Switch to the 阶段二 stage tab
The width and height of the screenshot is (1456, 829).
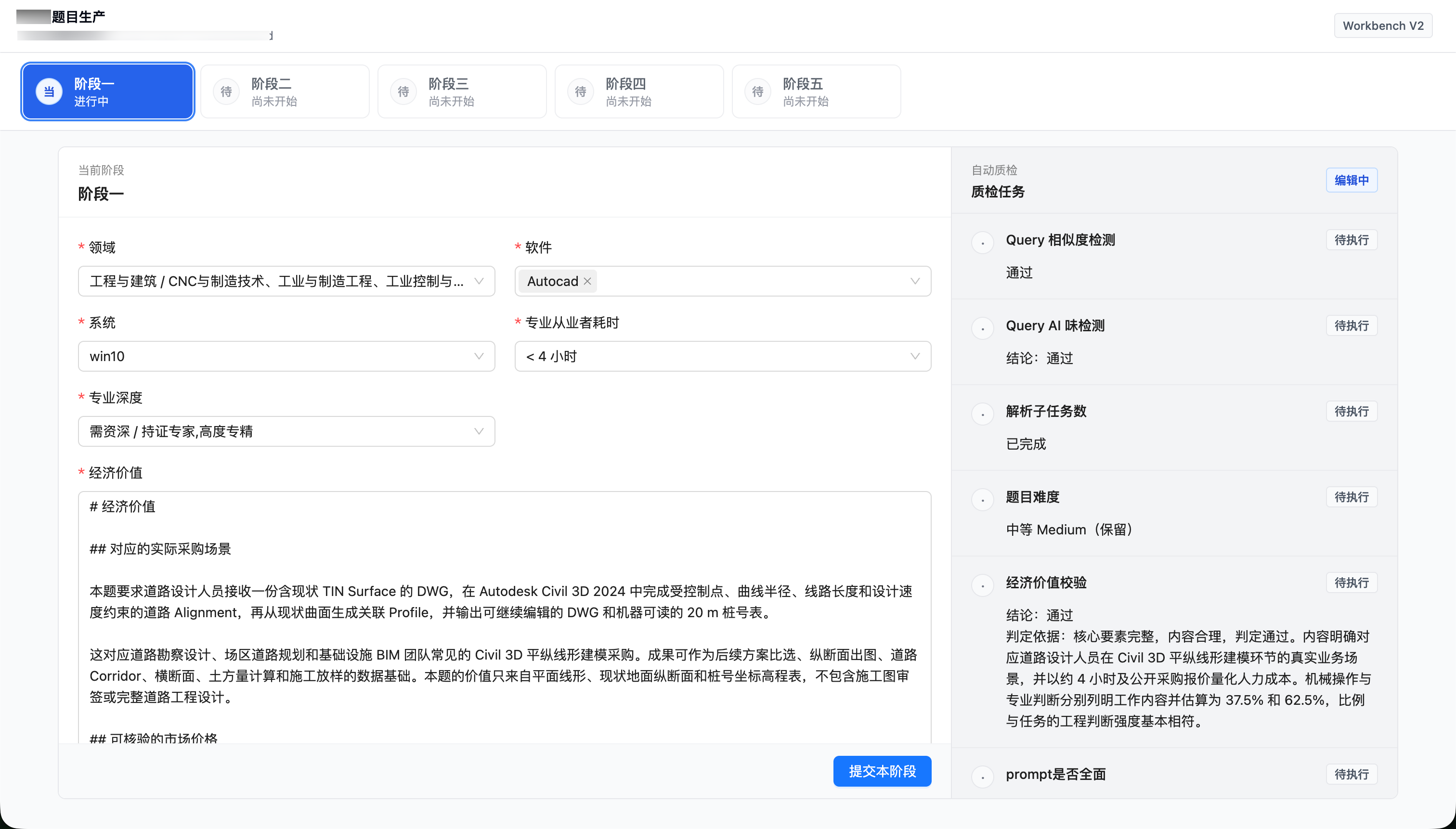point(285,91)
